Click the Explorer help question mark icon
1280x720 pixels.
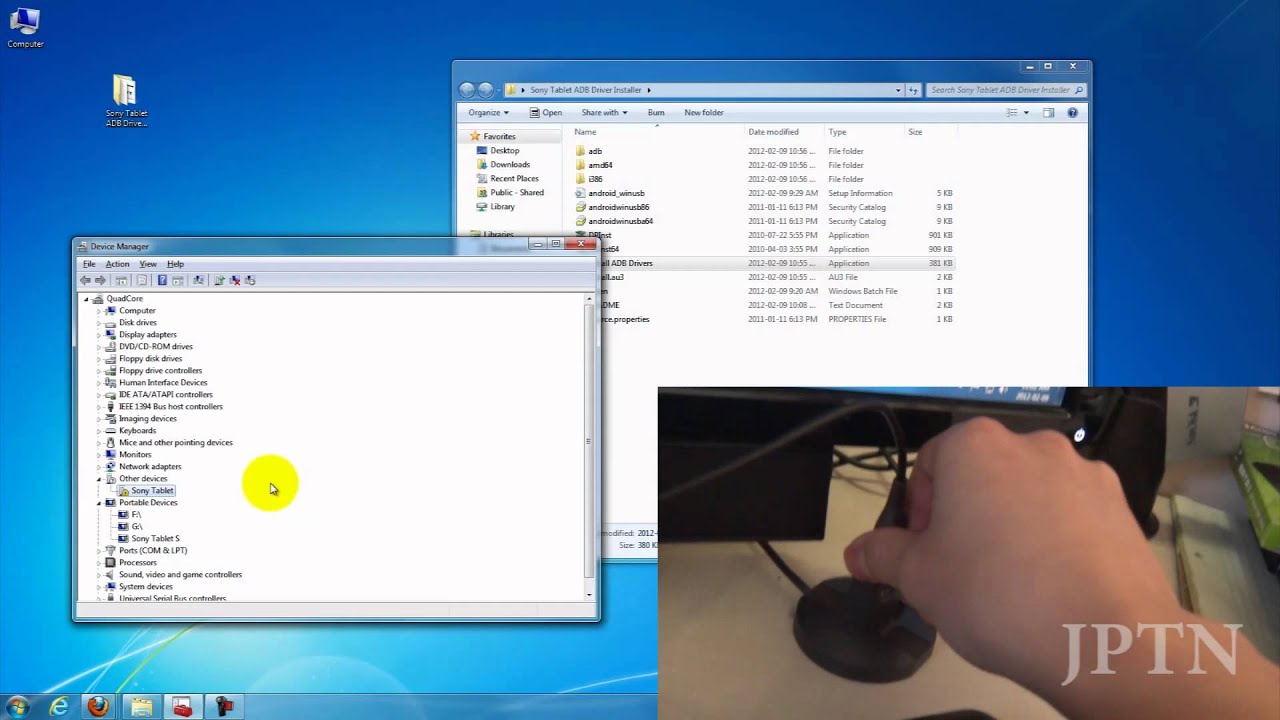tap(1072, 113)
